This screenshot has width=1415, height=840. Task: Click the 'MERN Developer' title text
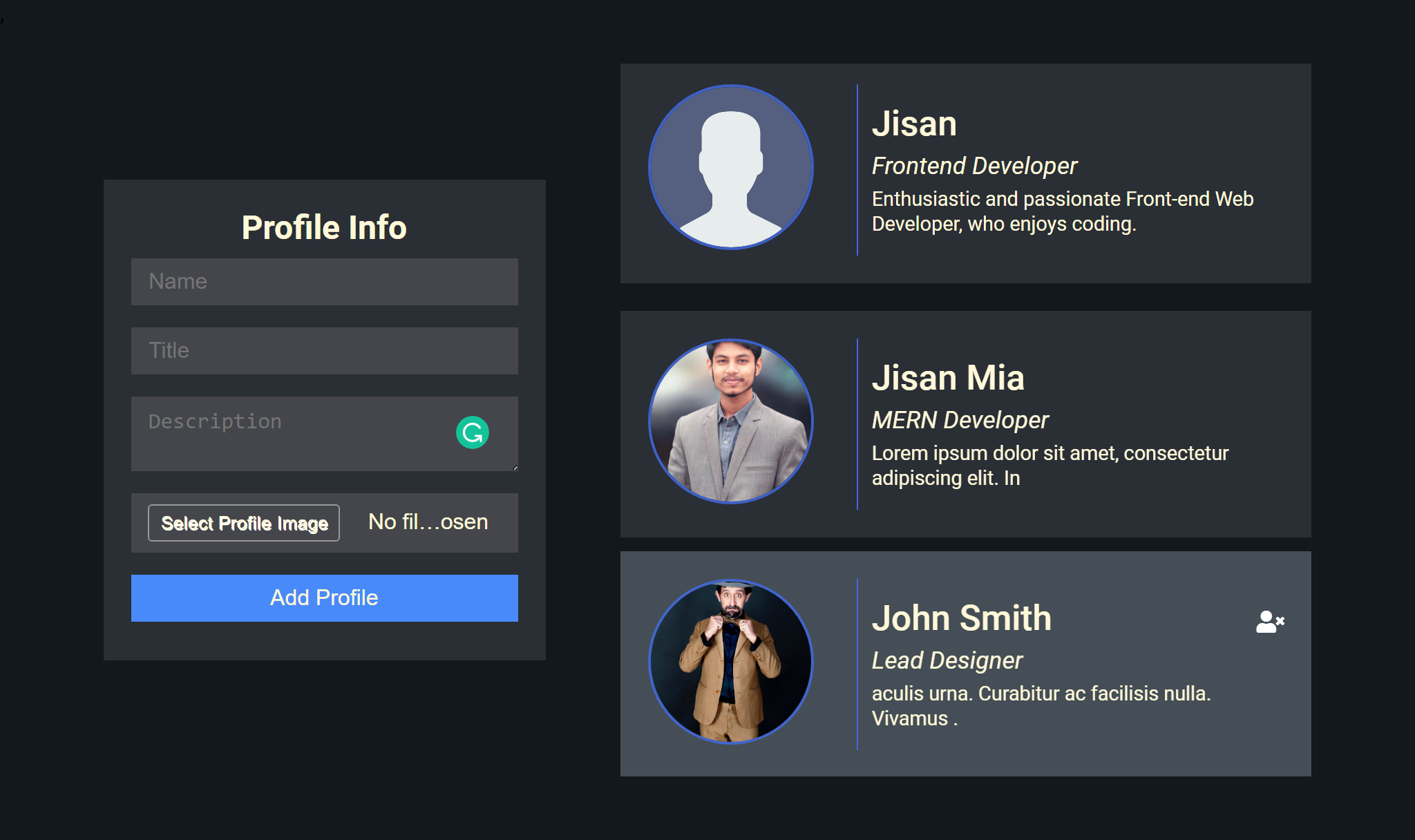[960, 419]
